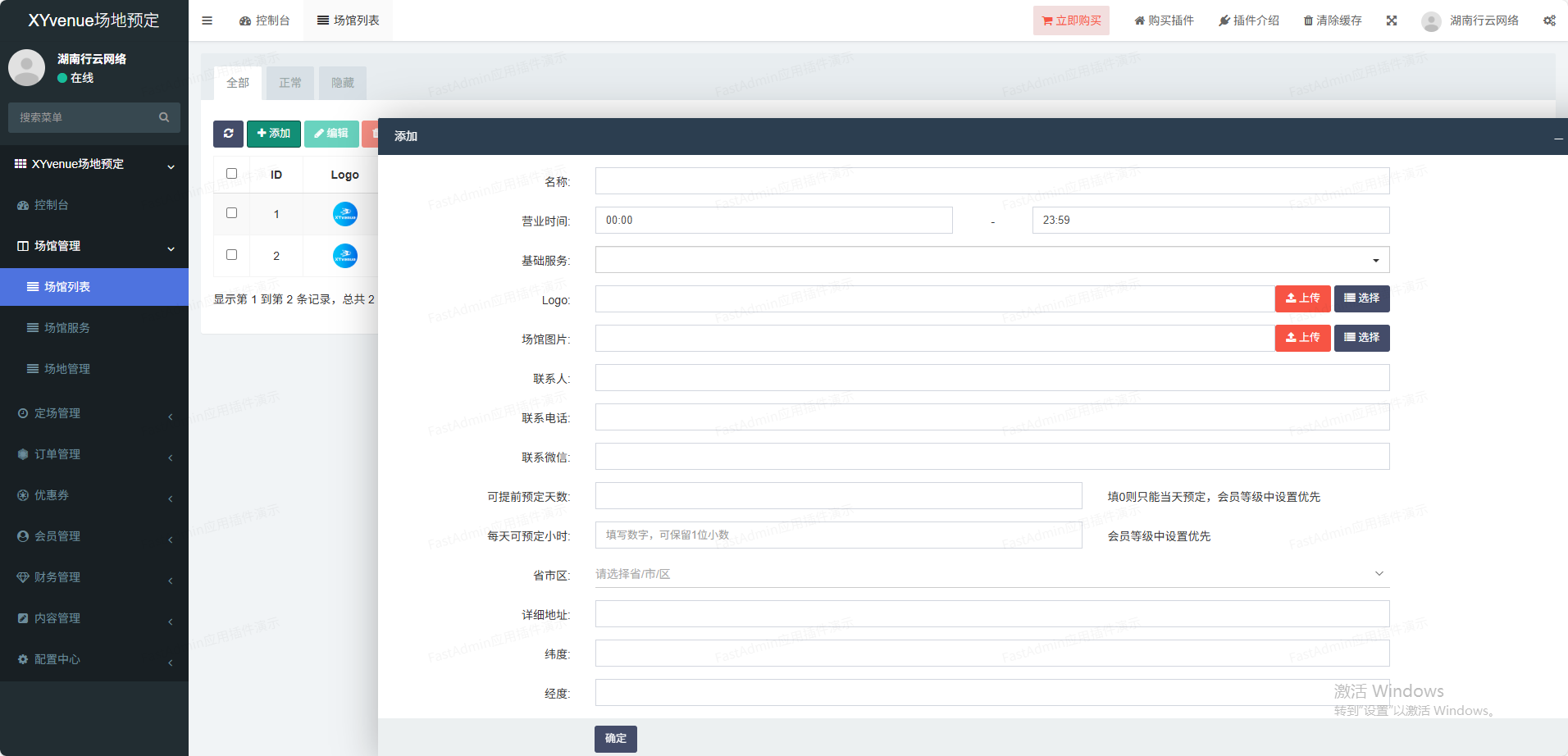Click the Logo thumbnail in row 1

pos(345,214)
